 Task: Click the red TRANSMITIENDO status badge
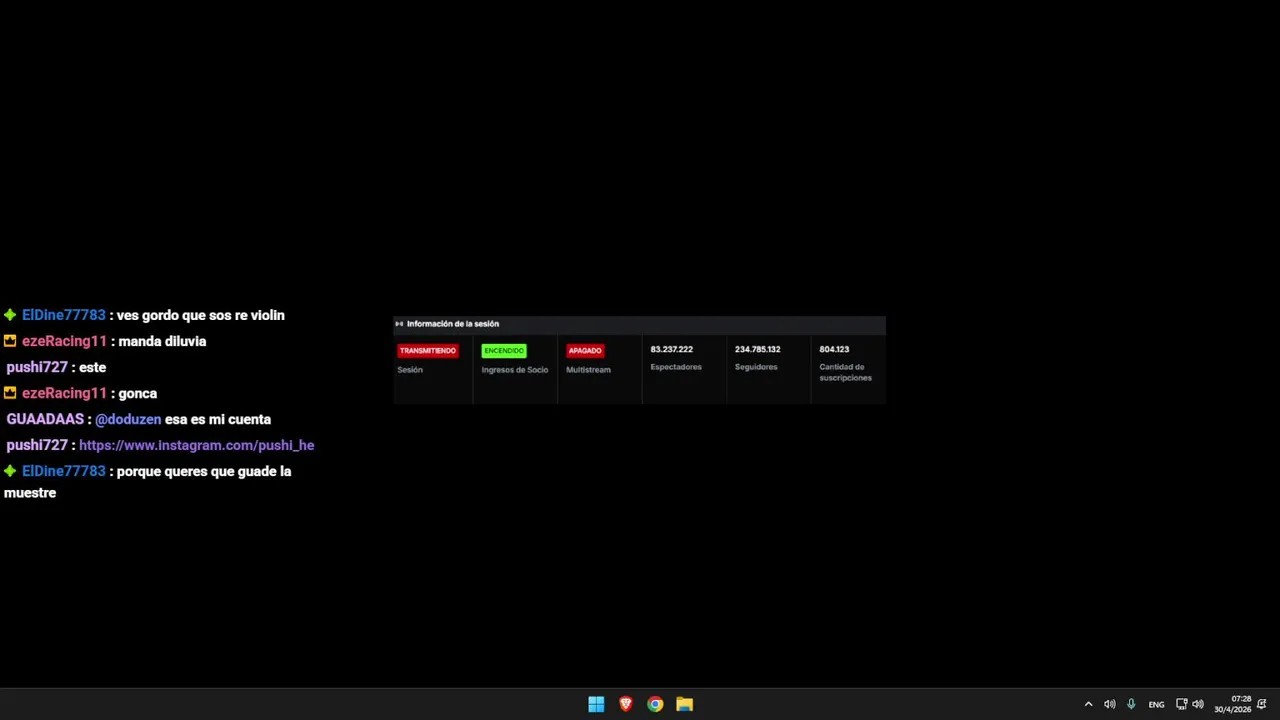pyautogui.click(x=428, y=351)
